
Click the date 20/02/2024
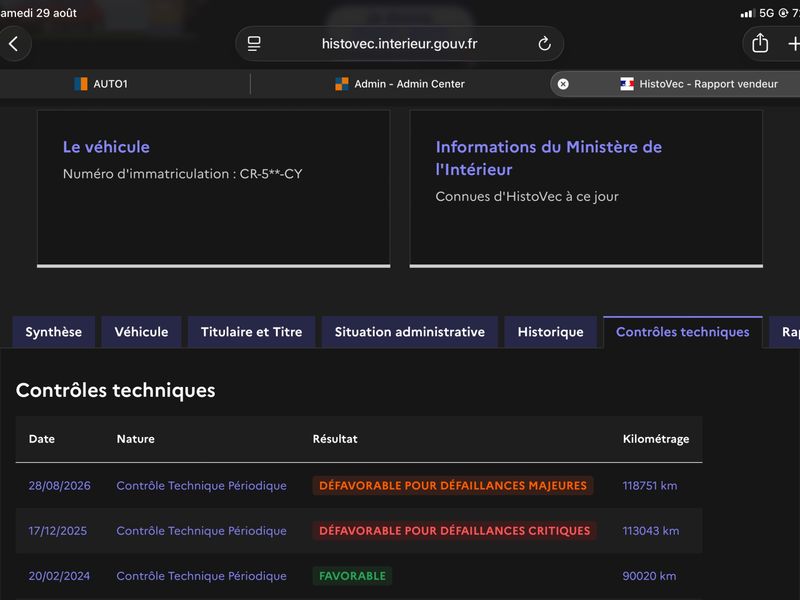pos(59,576)
